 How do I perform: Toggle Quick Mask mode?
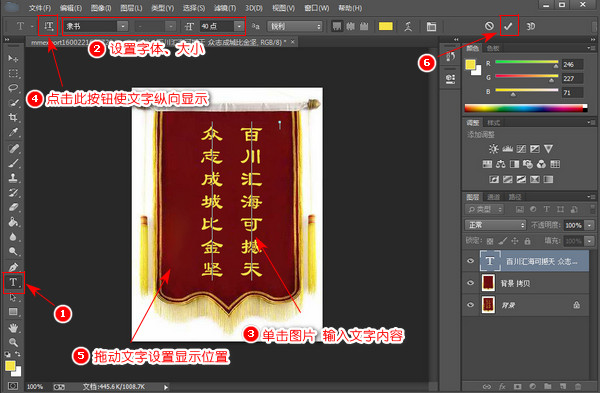click(13, 386)
